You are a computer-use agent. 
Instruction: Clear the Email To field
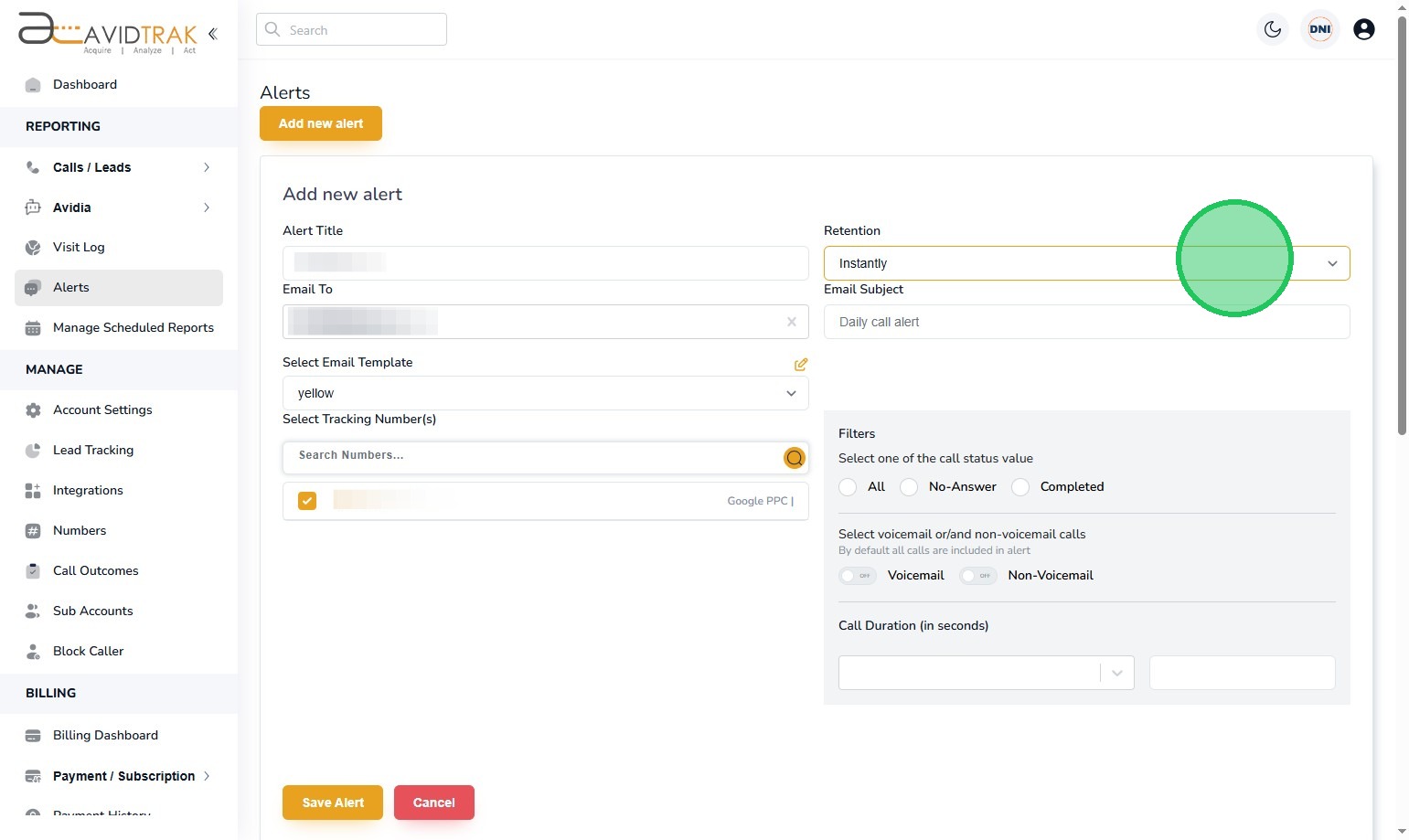tap(792, 322)
